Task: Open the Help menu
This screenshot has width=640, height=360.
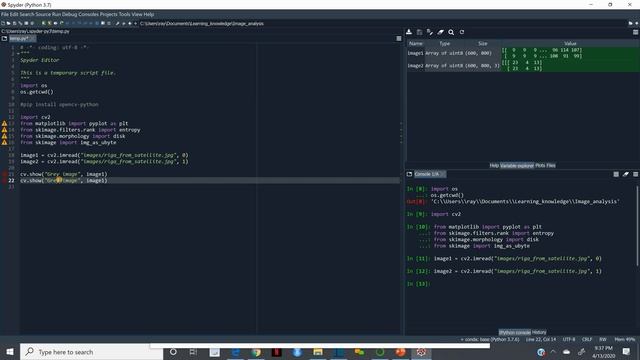Action: pos(149,14)
